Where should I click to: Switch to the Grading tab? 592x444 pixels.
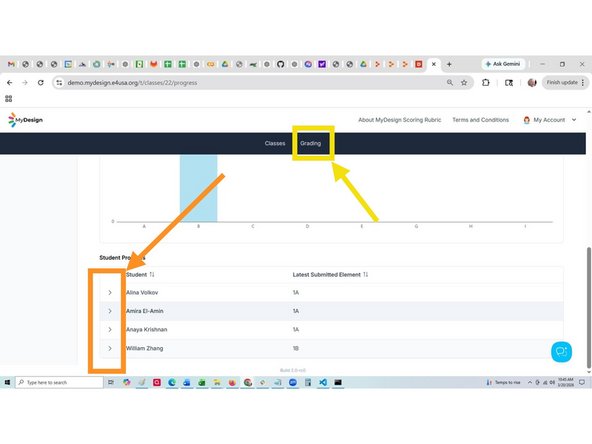pos(310,143)
